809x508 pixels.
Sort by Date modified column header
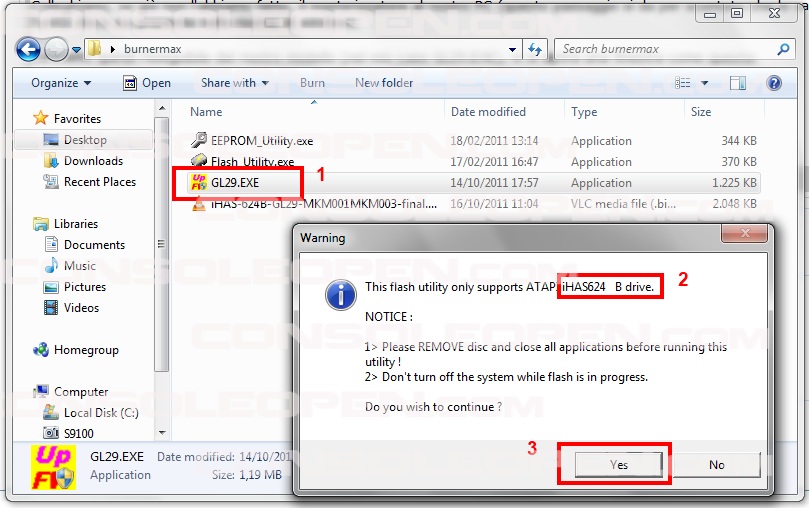pyautogui.click(x=488, y=112)
